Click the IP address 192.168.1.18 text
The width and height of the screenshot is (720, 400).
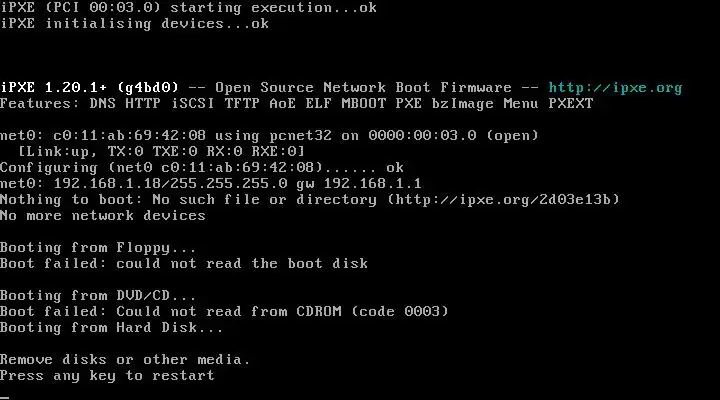(99, 184)
